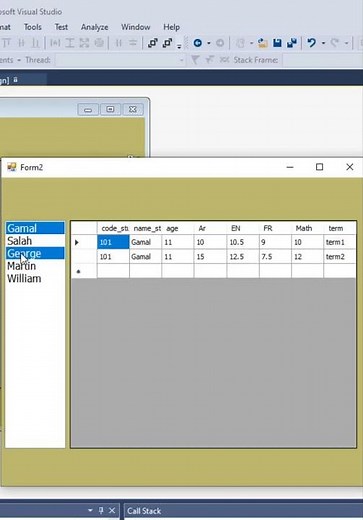This screenshot has height=520, width=363.
Task: Click Send to Back layout icon
Action: 167,43
